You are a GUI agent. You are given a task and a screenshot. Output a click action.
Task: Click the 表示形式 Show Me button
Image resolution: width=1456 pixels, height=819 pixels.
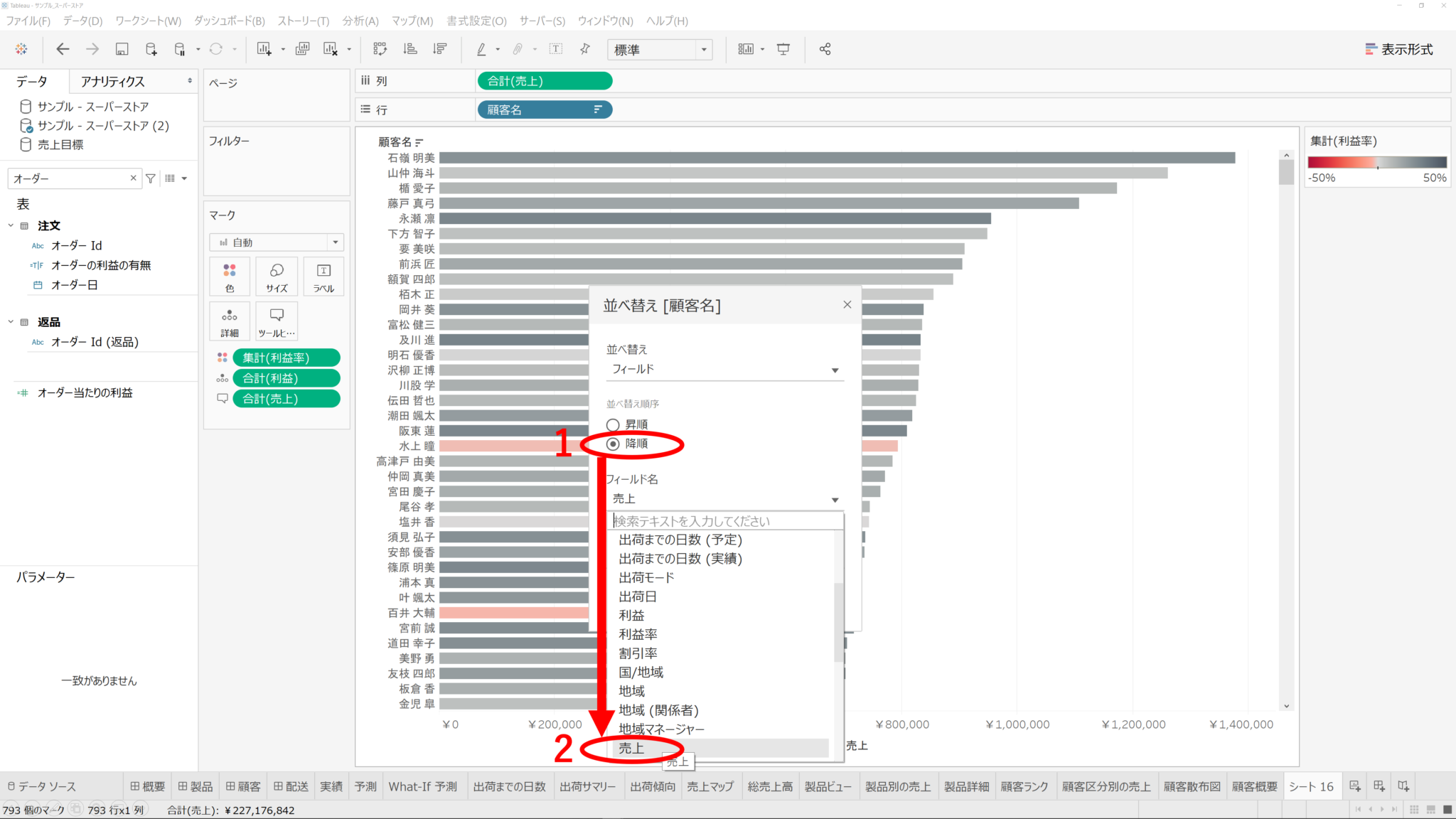1398,49
